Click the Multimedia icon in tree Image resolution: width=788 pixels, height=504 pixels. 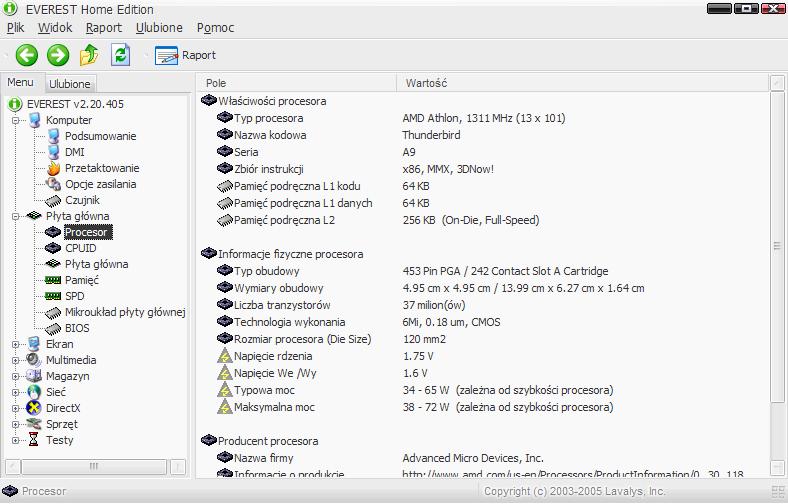(x=35, y=360)
